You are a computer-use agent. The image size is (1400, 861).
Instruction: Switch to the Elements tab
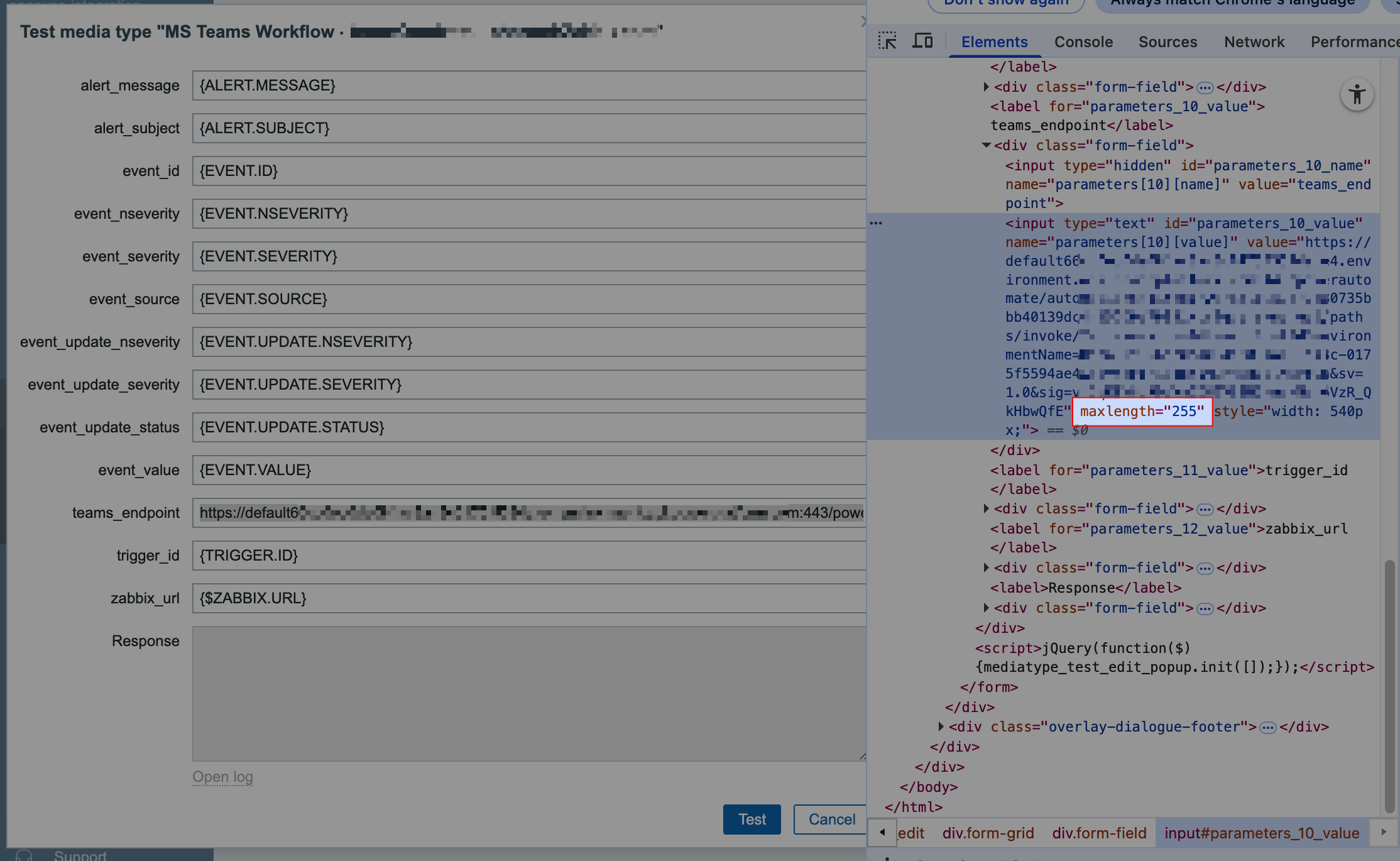click(x=994, y=42)
